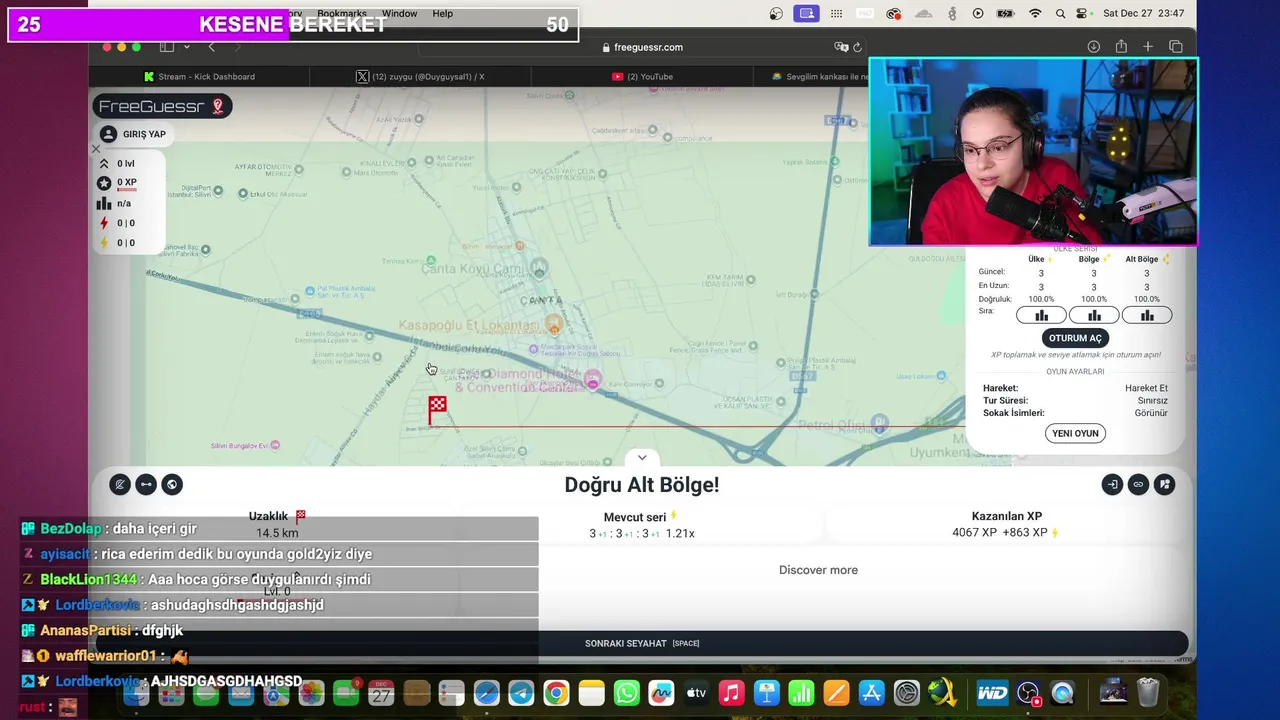Click Uzaklık 14.5 km distance text
This screenshot has height=720, width=1280.
[x=277, y=533]
